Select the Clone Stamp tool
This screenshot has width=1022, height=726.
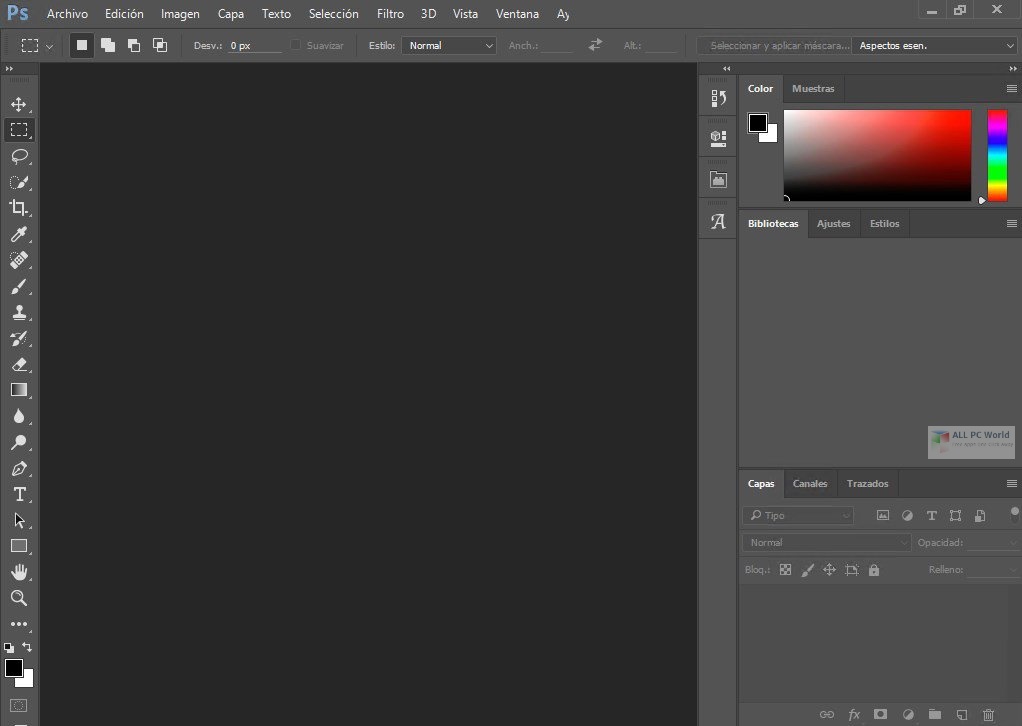pyautogui.click(x=19, y=312)
